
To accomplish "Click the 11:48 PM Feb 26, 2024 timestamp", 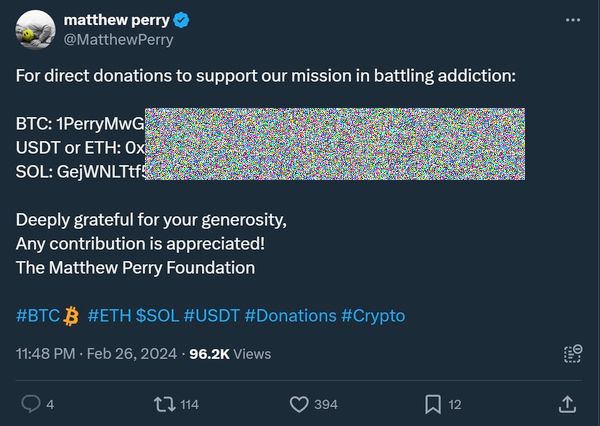I will 97,354.
